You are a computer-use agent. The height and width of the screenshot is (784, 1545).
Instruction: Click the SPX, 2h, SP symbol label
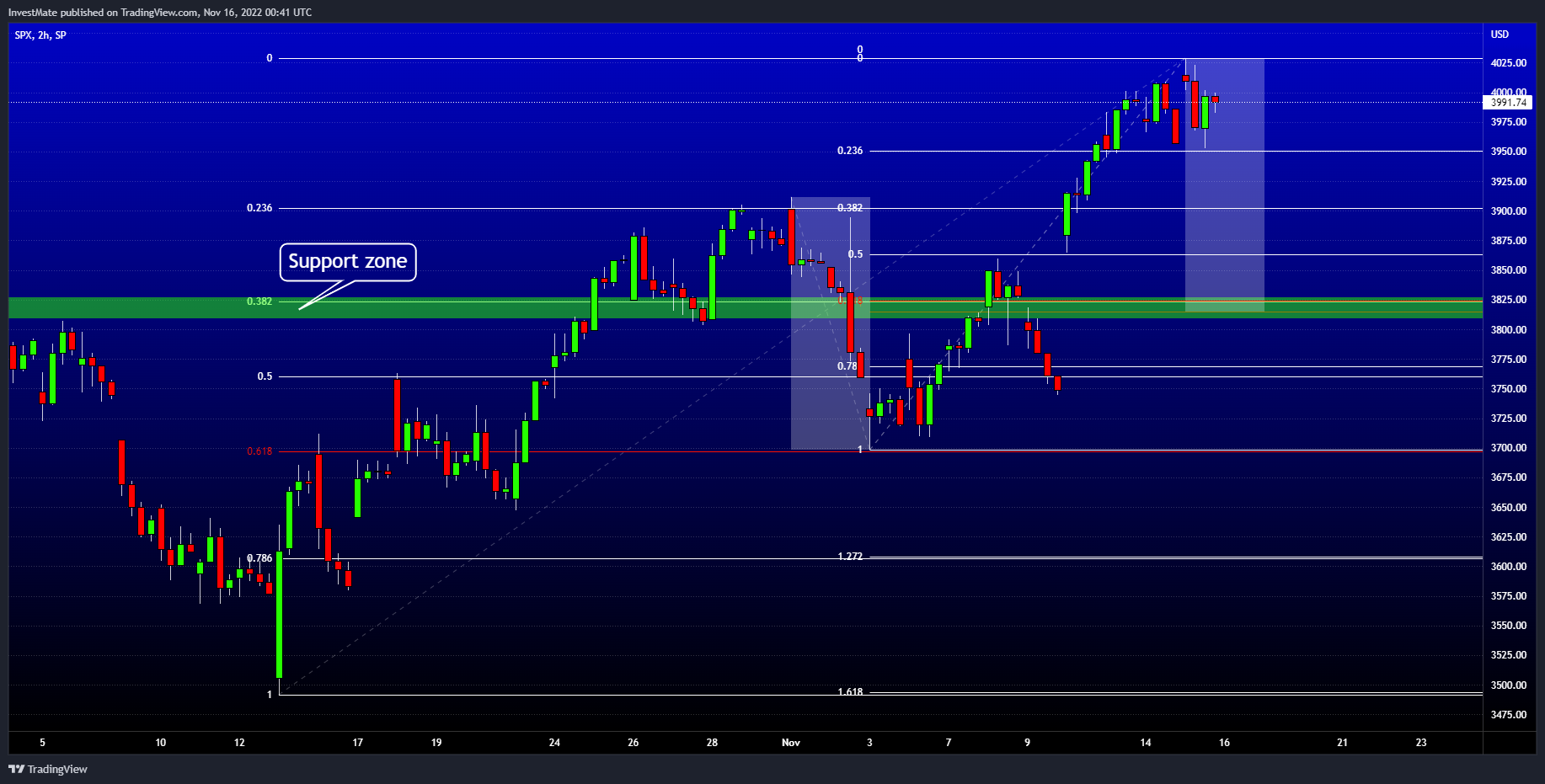40,35
